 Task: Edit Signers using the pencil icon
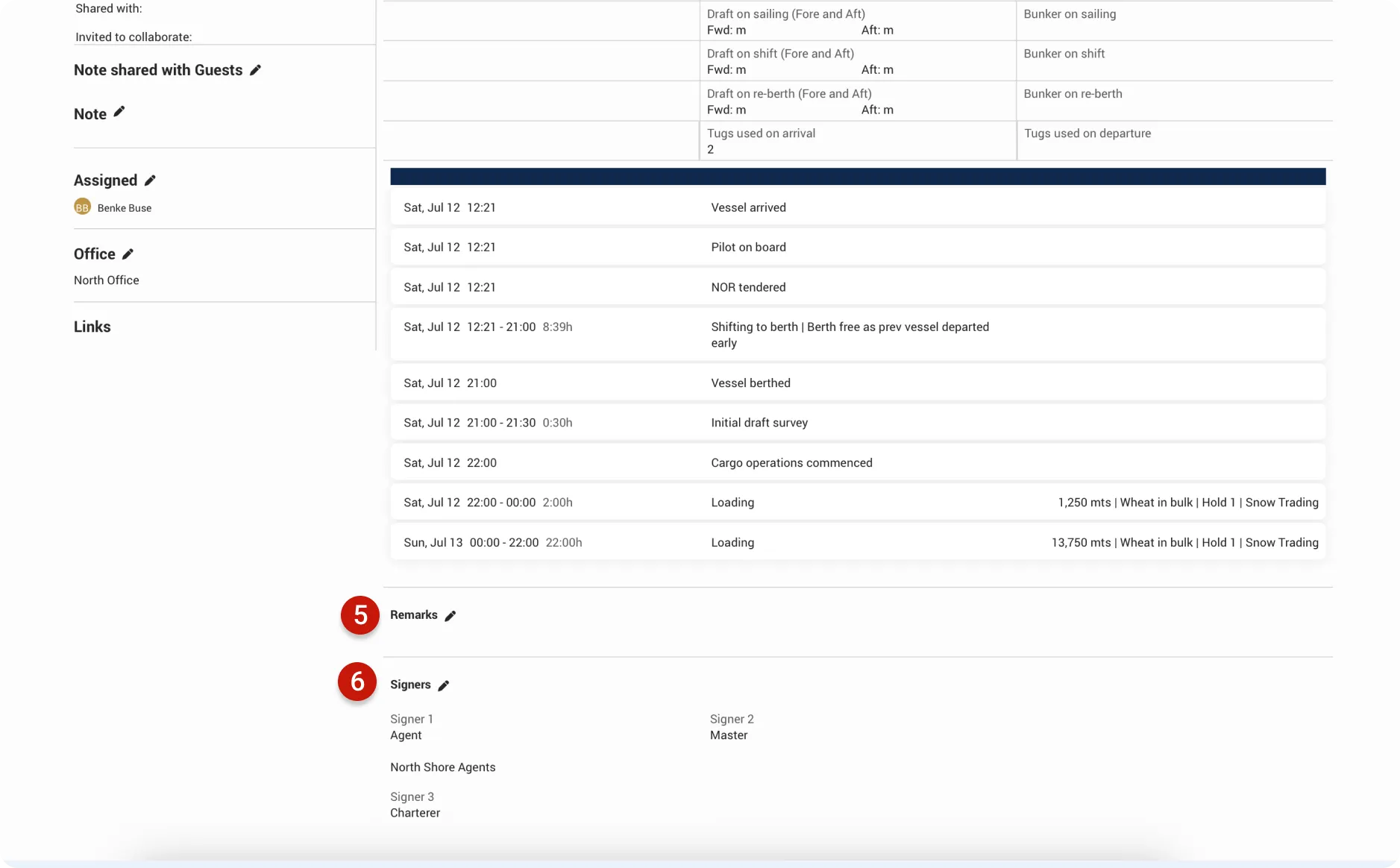pos(443,685)
